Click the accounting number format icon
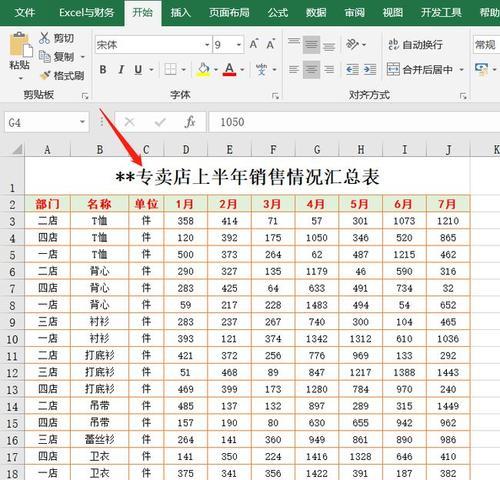500x480 pixels. (482, 70)
